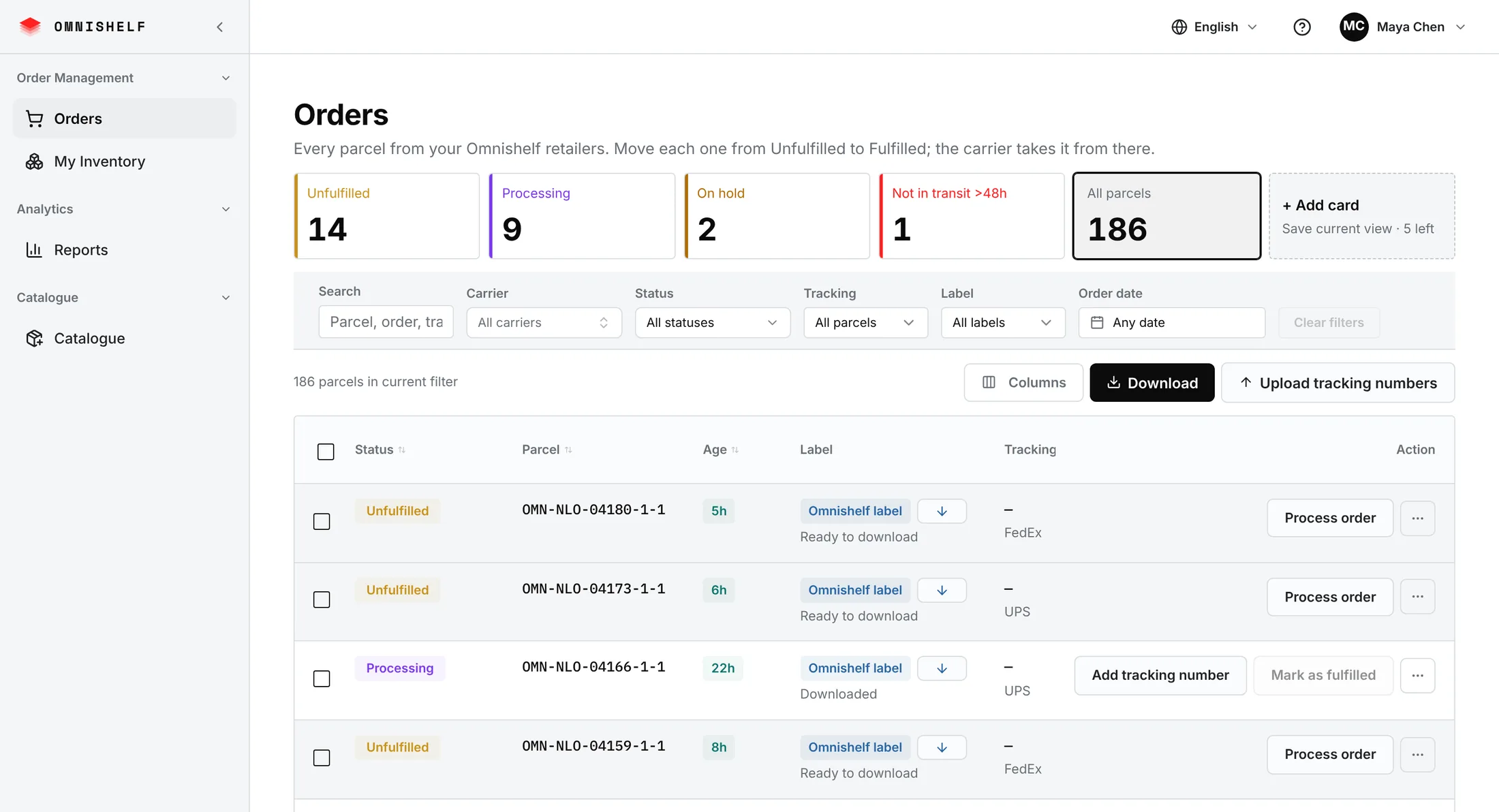Open Catalogue page in sidebar
The height and width of the screenshot is (812, 1499).
pyautogui.click(x=124, y=339)
